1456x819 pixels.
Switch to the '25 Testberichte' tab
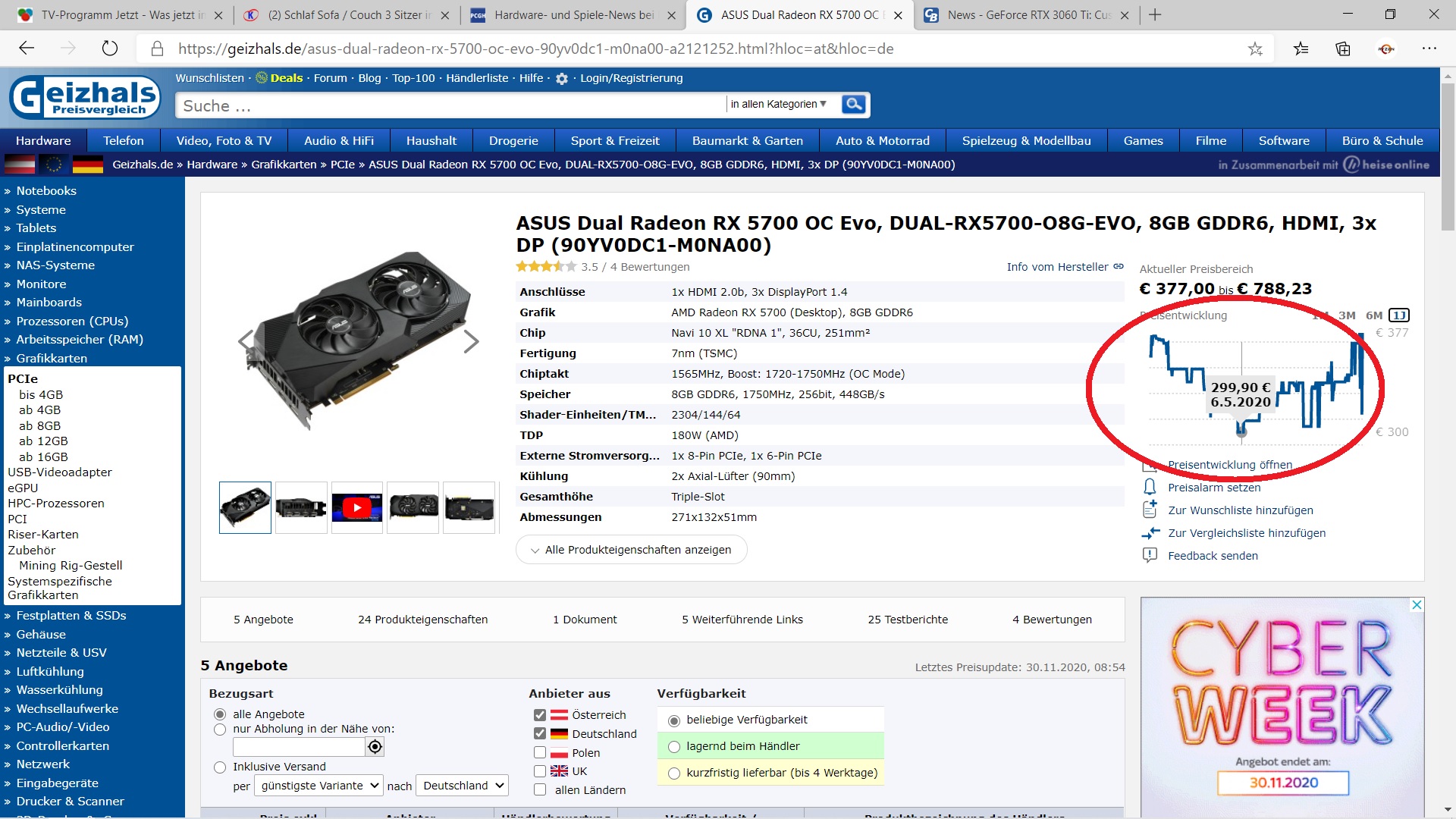click(908, 620)
